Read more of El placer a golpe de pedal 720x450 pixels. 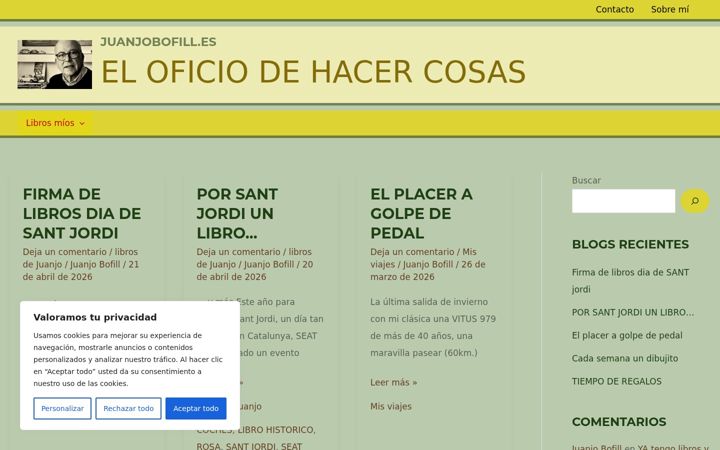[394, 382]
